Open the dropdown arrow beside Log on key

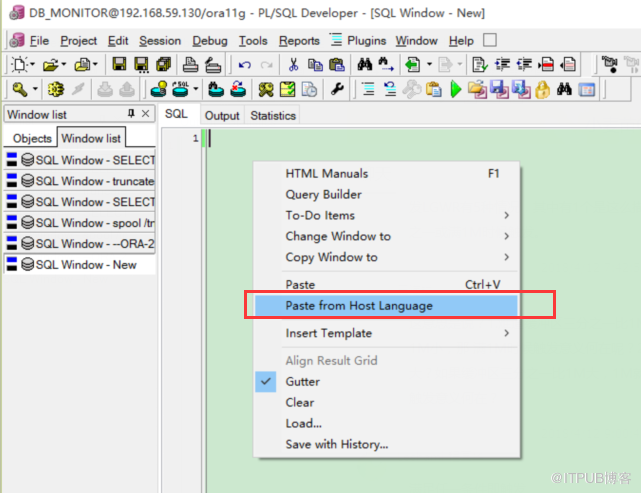(35, 89)
